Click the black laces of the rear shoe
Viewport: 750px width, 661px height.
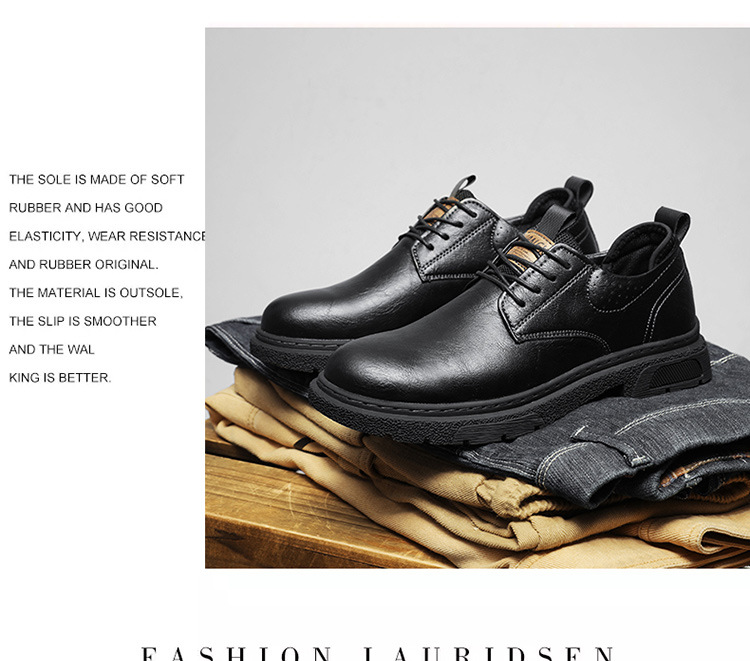point(438,220)
